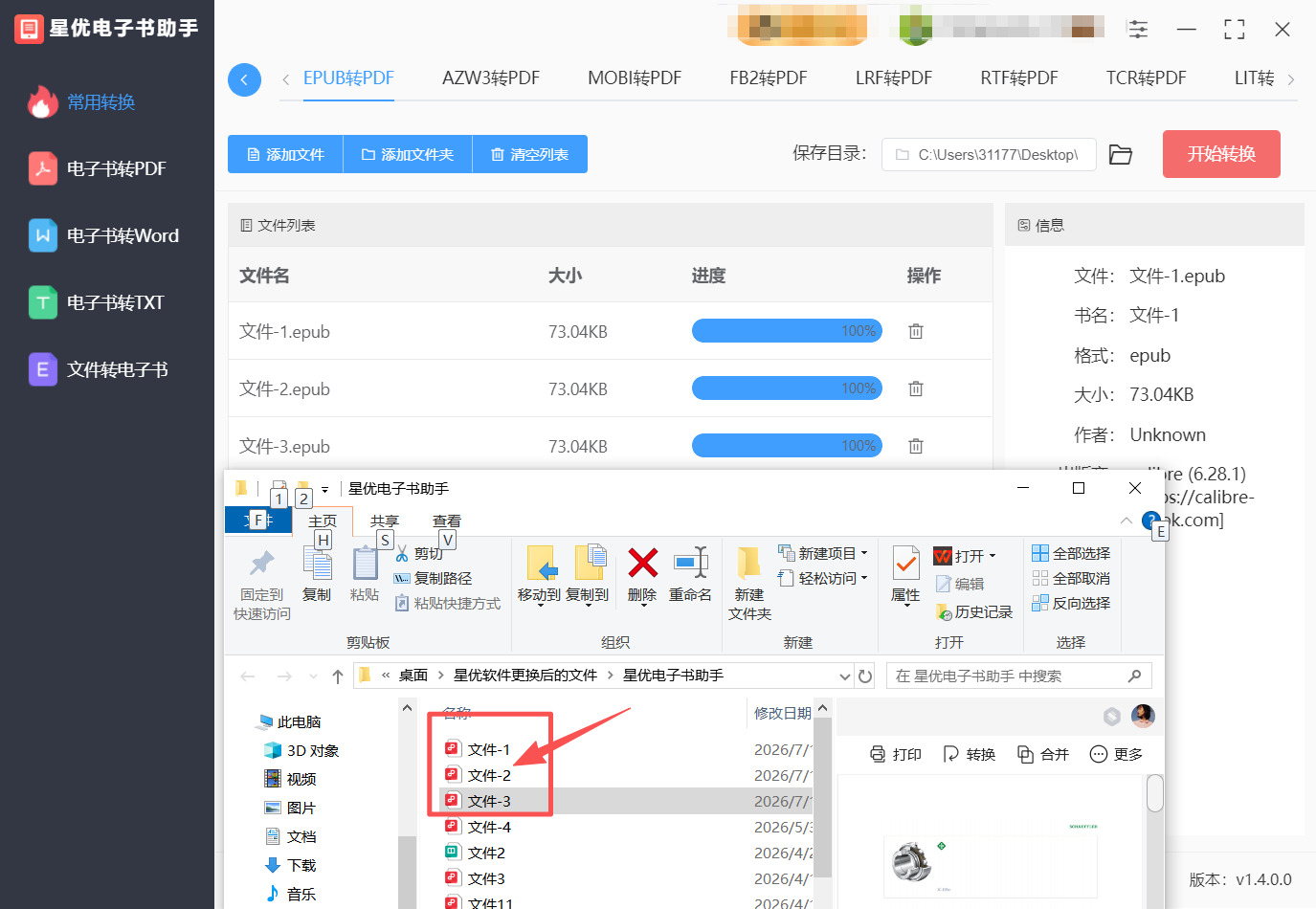Switch to the AZW3转PDF tab
Image resolution: width=1316 pixels, height=909 pixels.
pyautogui.click(x=491, y=78)
